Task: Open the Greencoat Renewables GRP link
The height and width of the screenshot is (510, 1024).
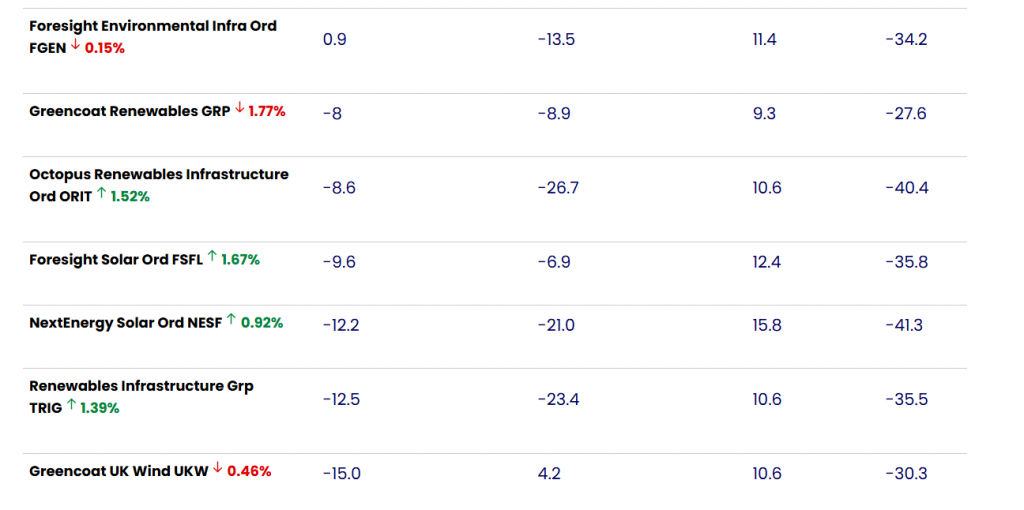Action: pyautogui.click(x=129, y=111)
